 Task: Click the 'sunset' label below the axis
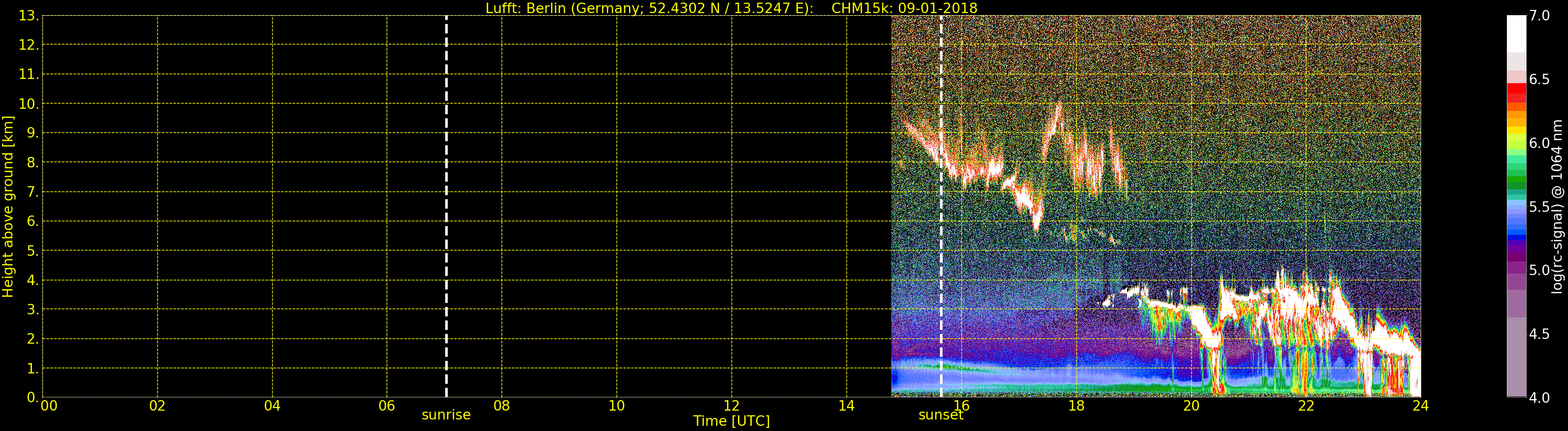coord(941,415)
